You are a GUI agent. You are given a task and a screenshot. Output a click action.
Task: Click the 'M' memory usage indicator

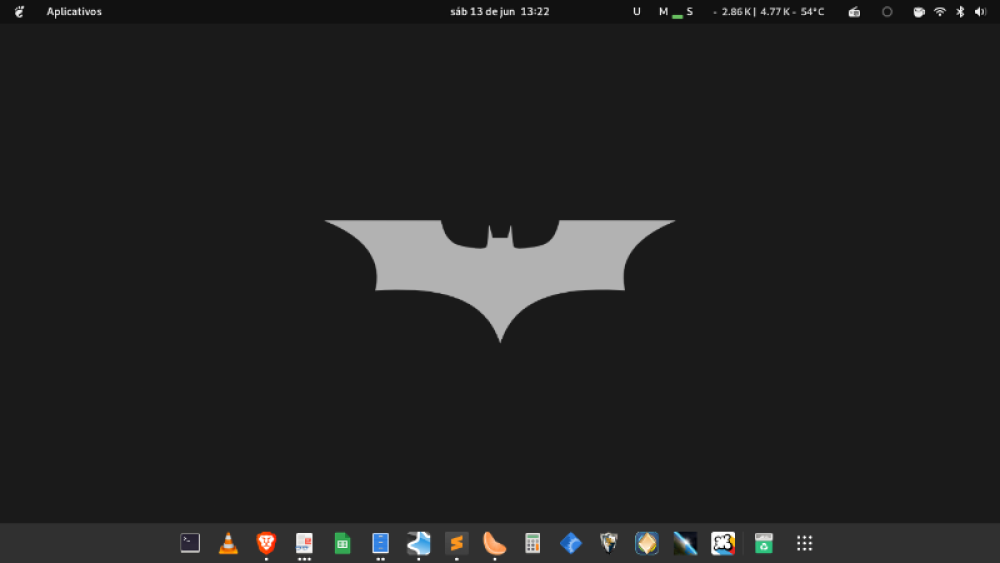[663, 11]
